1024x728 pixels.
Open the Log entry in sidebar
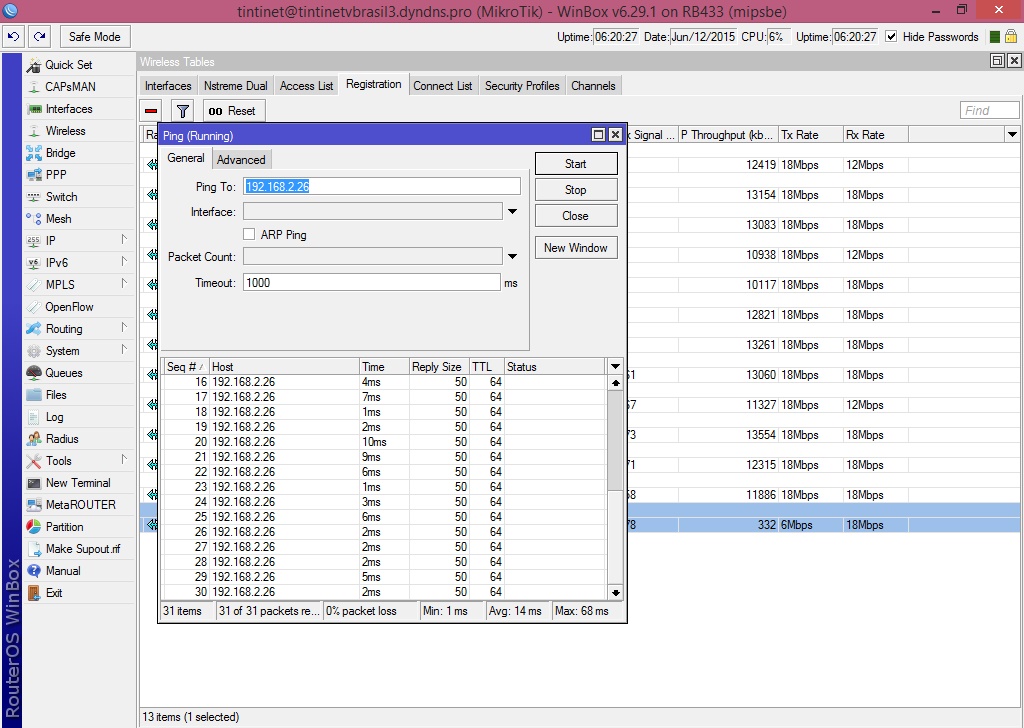click(x=54, y=417)
